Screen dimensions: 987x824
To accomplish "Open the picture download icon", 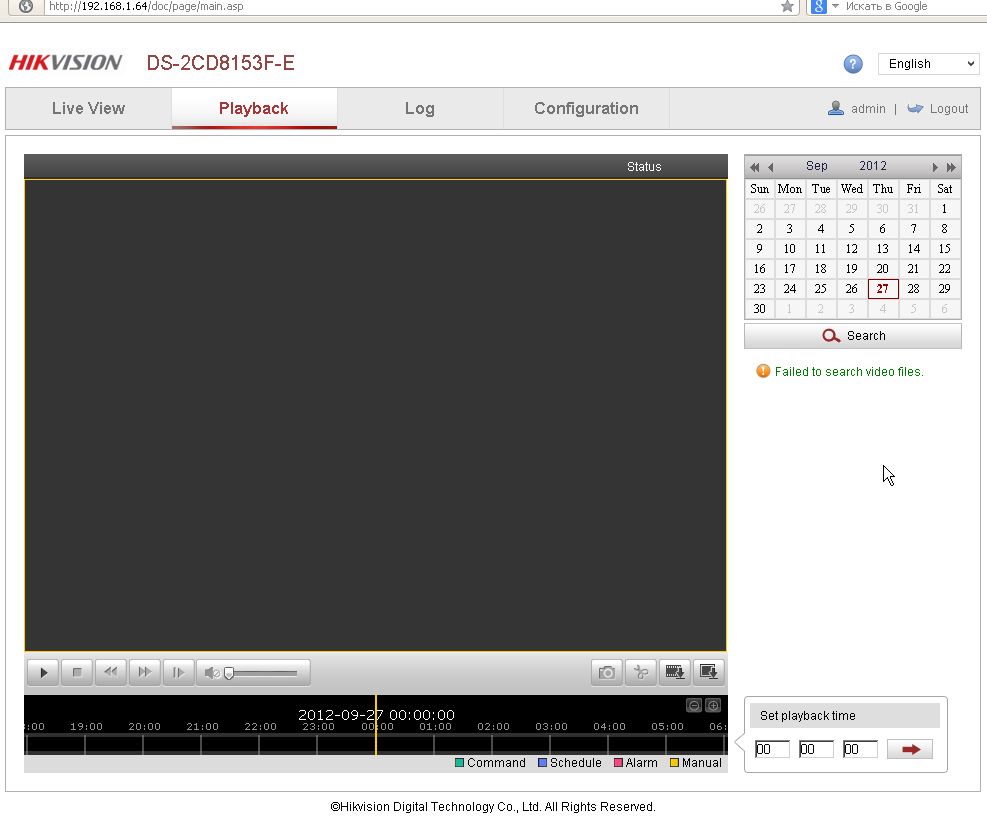I will click(709, 672).
